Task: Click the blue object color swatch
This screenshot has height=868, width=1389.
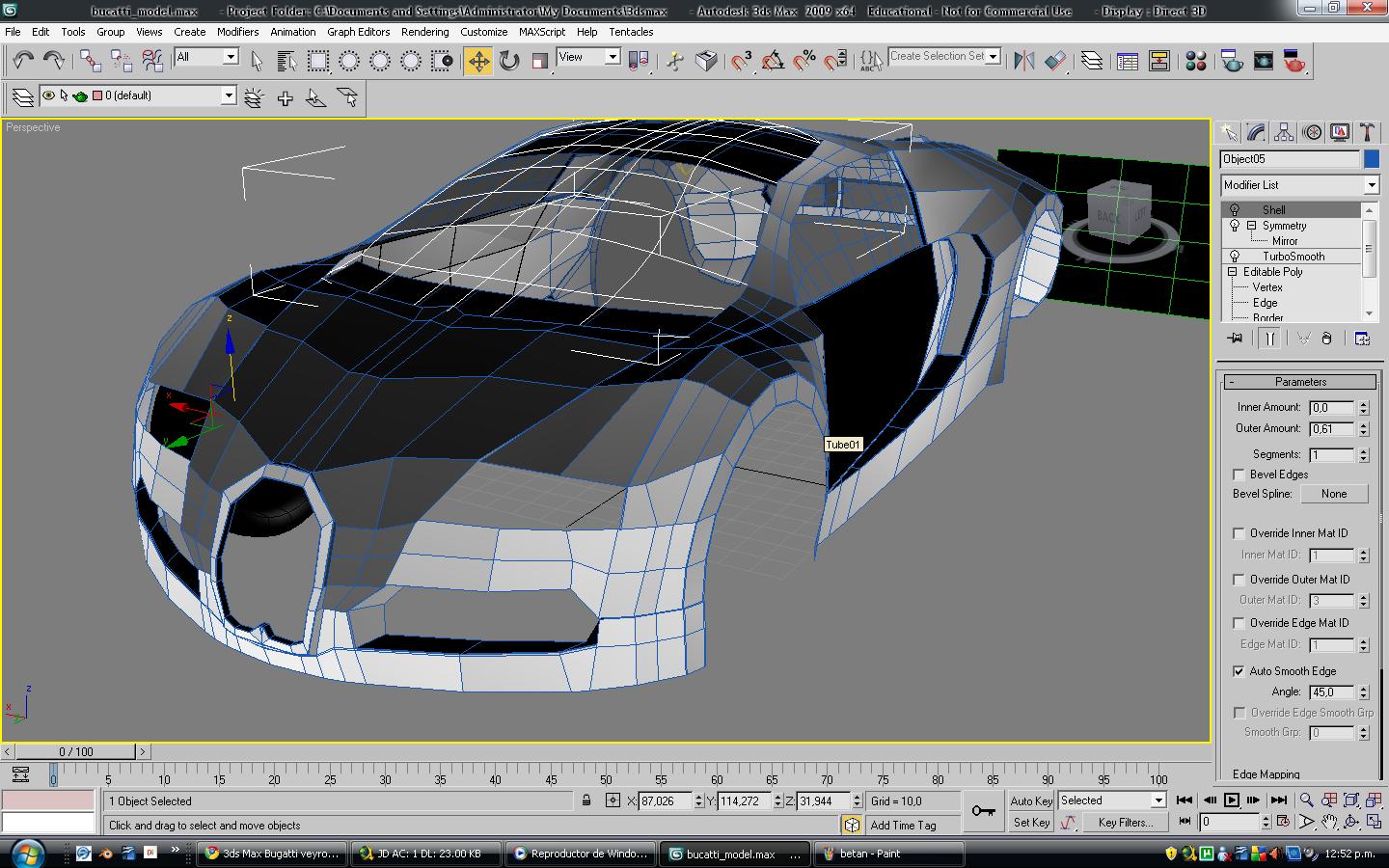Action: pyautogui.click(x=1371, y=159)
